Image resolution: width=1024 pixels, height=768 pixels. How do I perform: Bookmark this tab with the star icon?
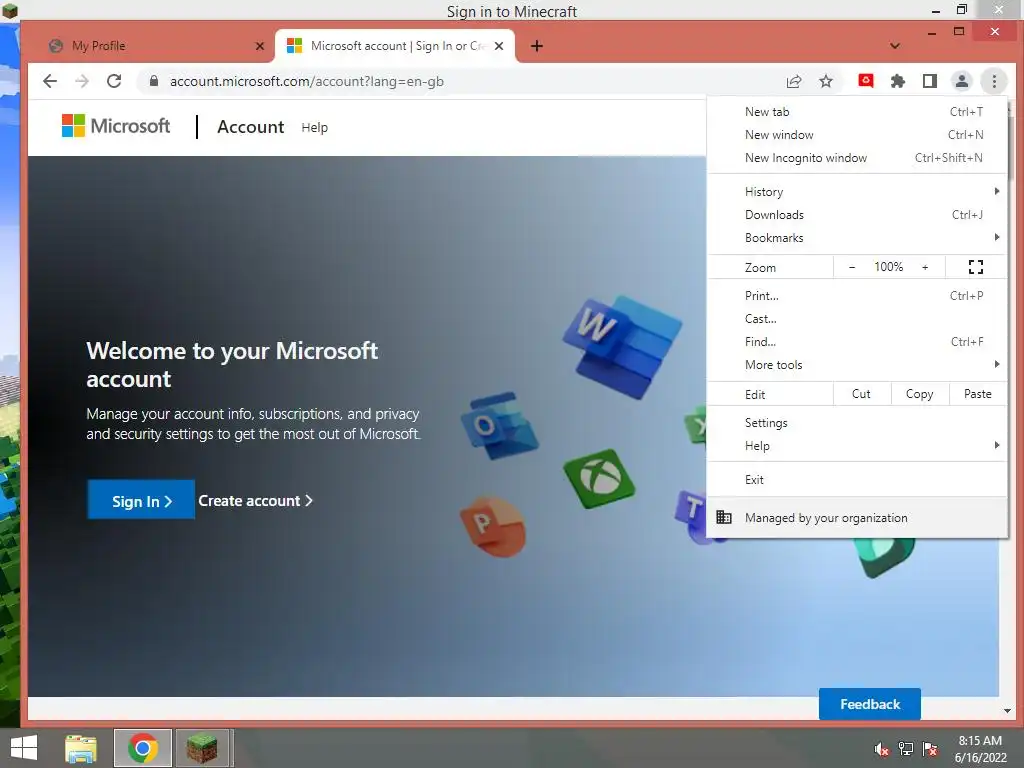[826, 81]
